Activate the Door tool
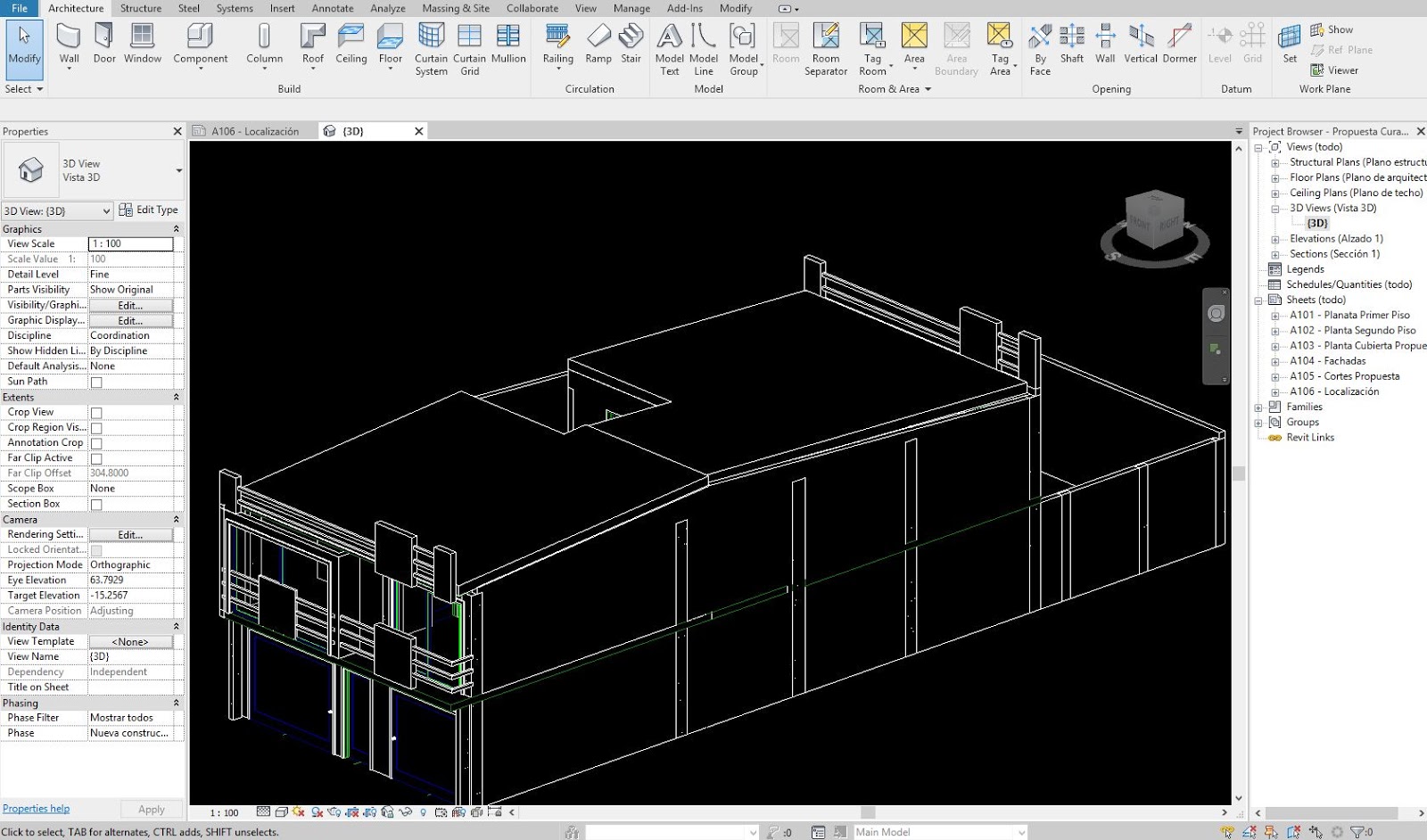This screenshot has height=840, width=1427. pyautogui.click(x=104, y=45)
